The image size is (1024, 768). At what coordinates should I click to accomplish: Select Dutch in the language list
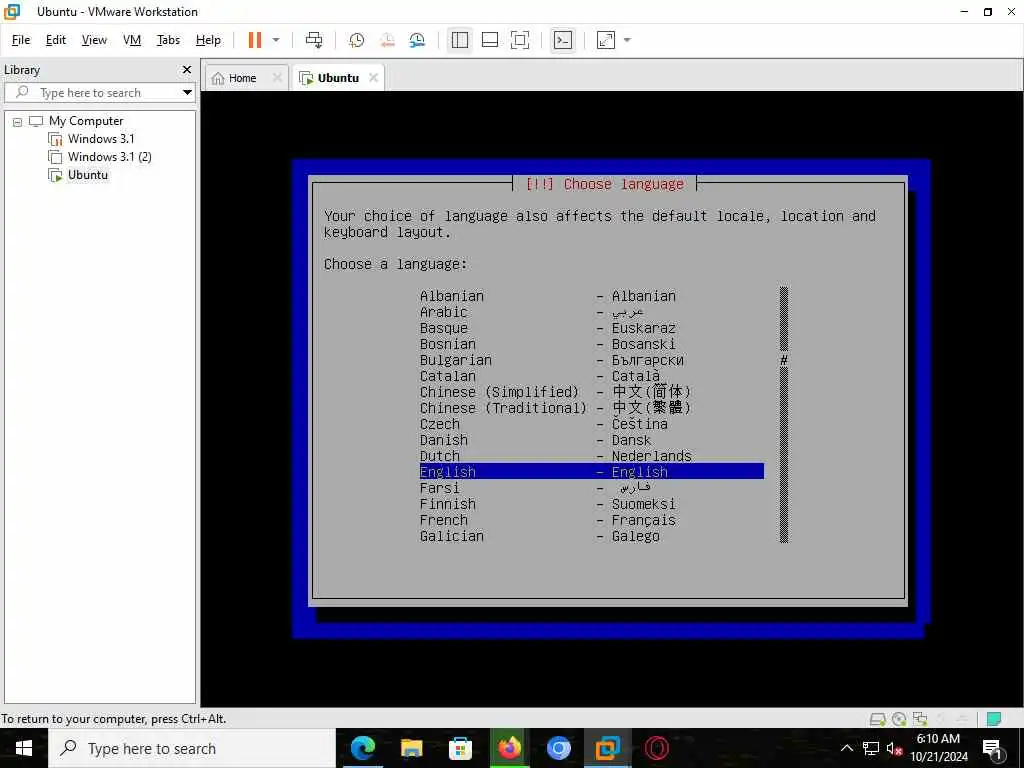click(592, 456)
